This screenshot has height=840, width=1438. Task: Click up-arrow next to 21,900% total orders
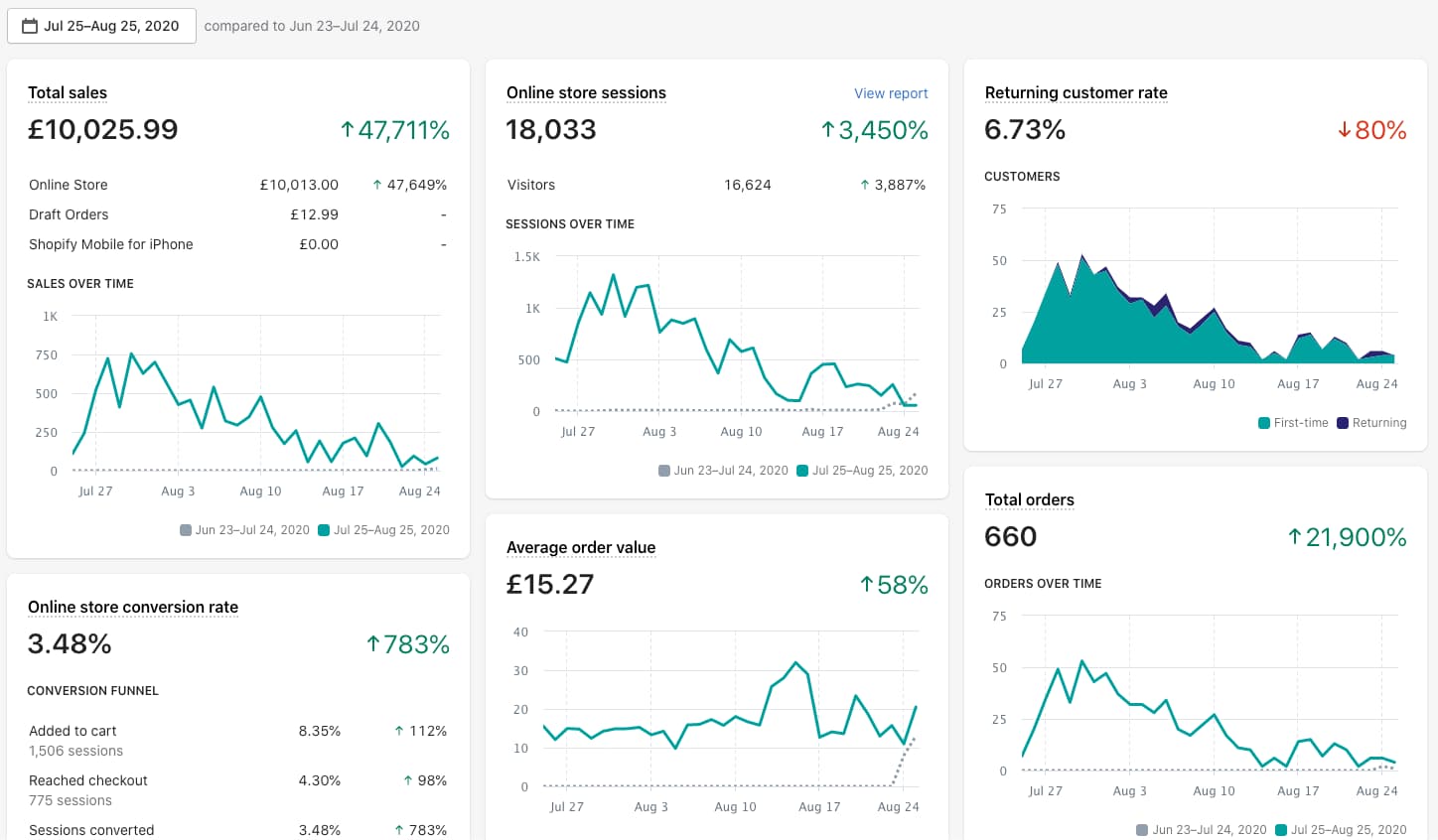[x=1295, y=537]
